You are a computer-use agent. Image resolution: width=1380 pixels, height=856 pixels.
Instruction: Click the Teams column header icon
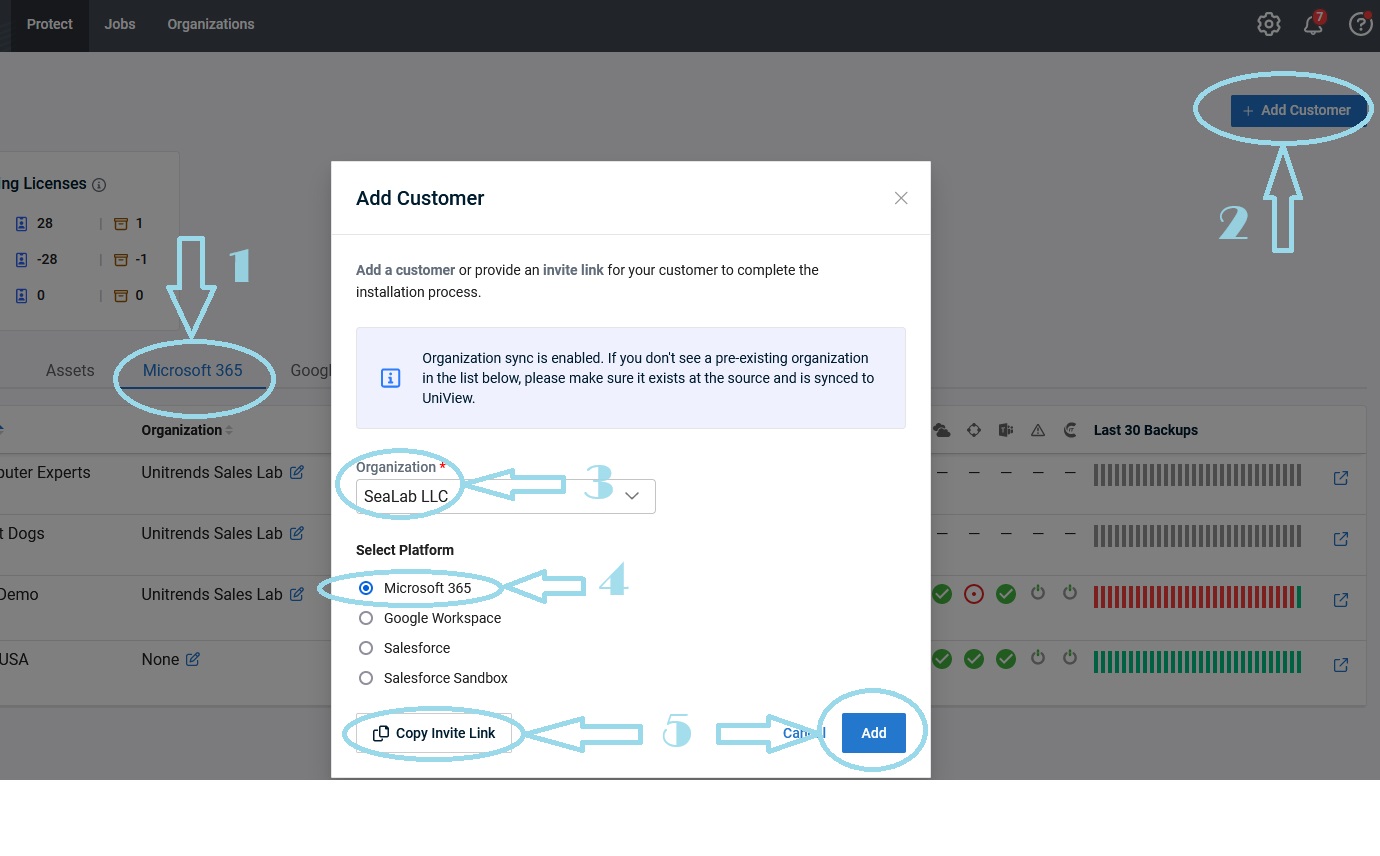(1006, 430)
